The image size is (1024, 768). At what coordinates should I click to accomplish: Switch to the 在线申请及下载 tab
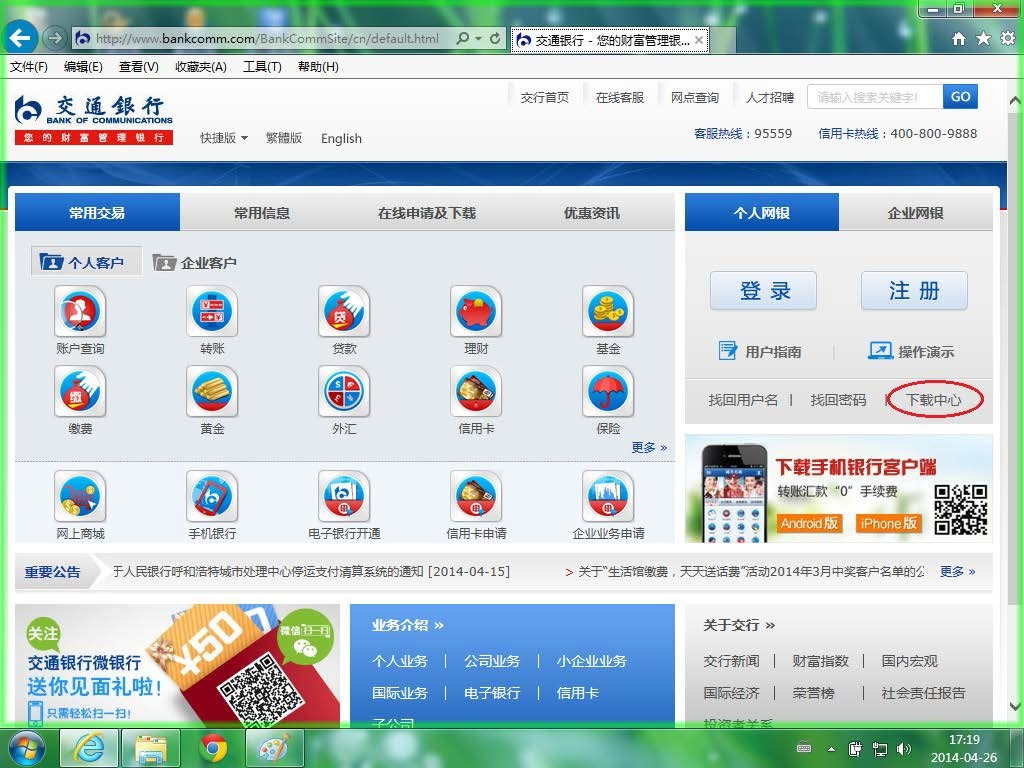coord(427,213)
